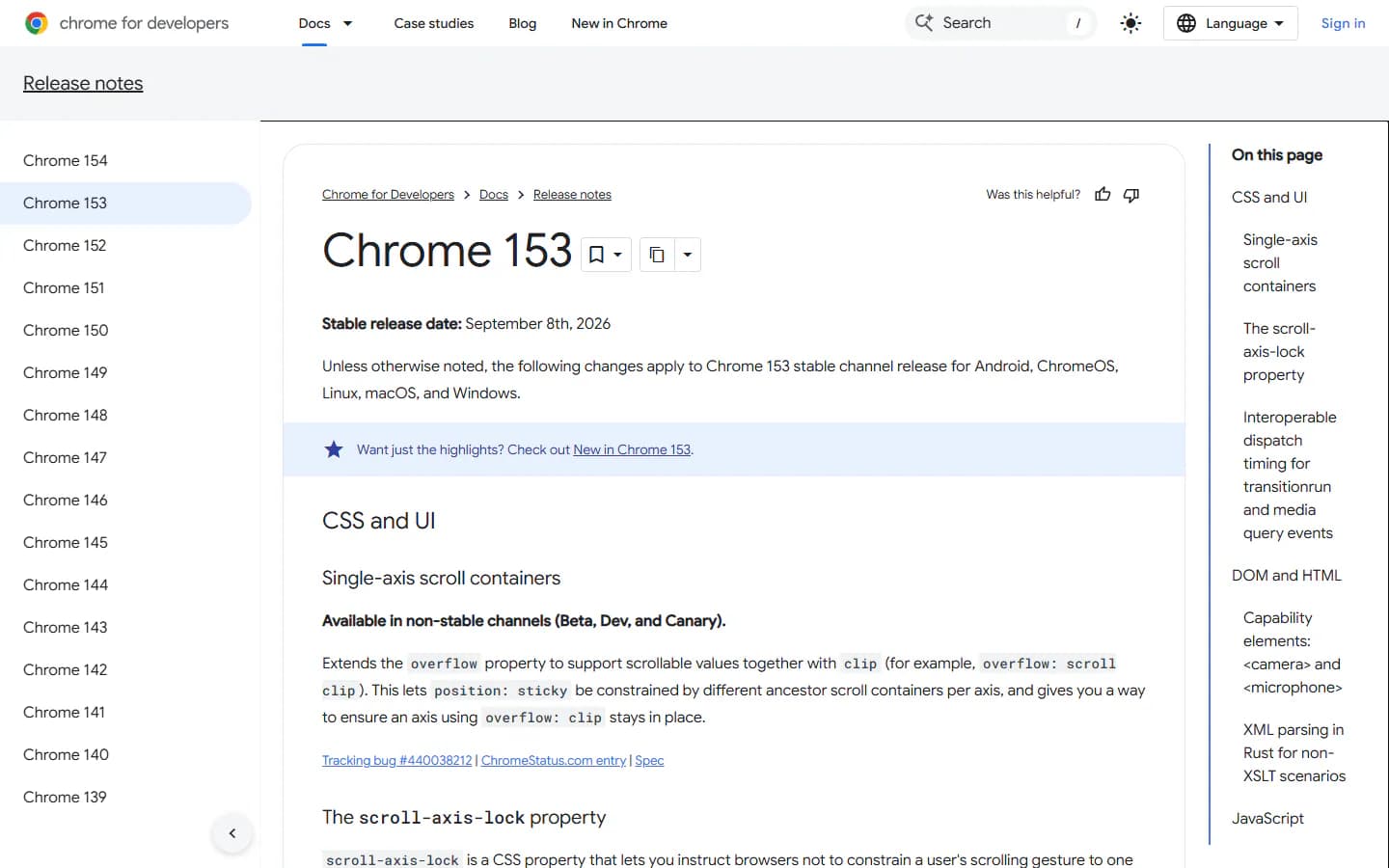Click the CSS and UI section heading
Viewport: 1389px width, 868px height.
[x=379, y=521]
